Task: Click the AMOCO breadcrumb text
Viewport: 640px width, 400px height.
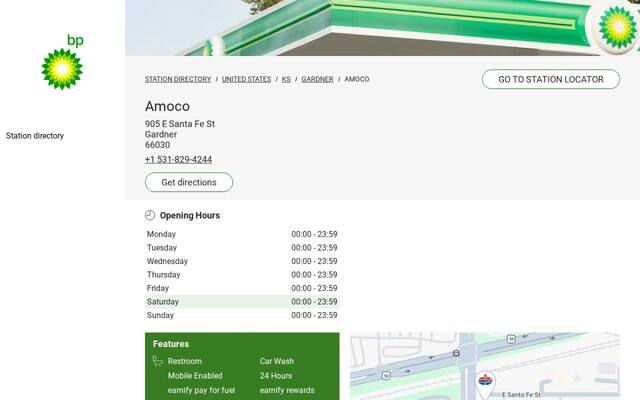Action: [x=357, y=79]
